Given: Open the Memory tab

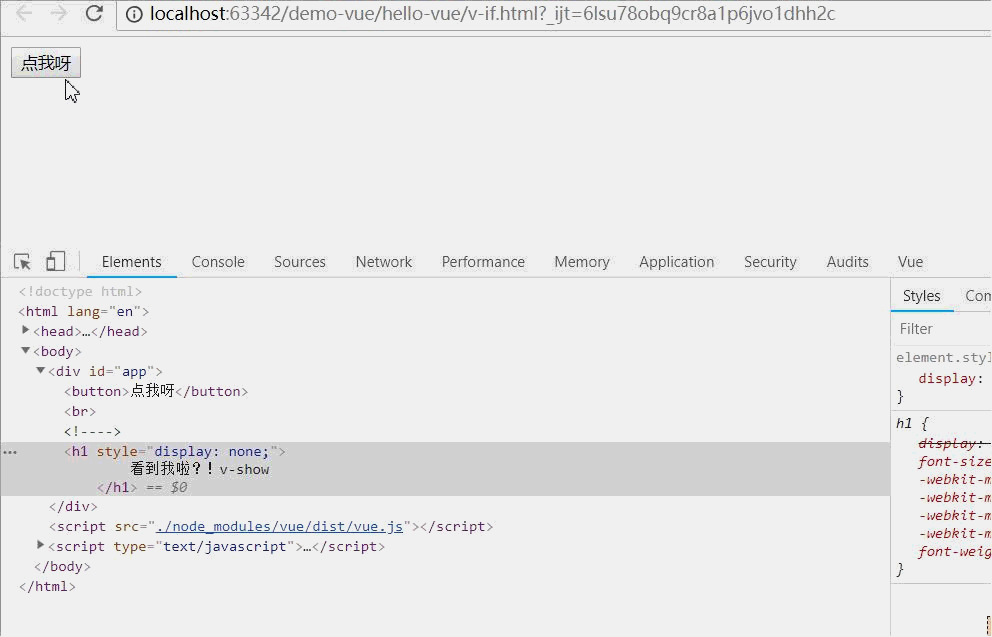Looking at the screenshot, I should [582, 262].
